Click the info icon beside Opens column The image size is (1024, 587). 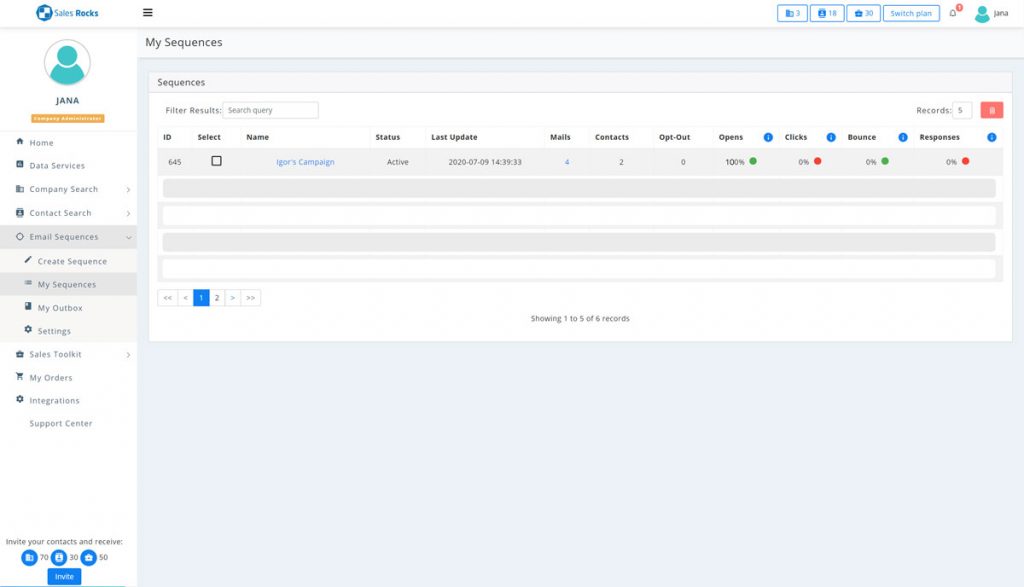[768, 137]
